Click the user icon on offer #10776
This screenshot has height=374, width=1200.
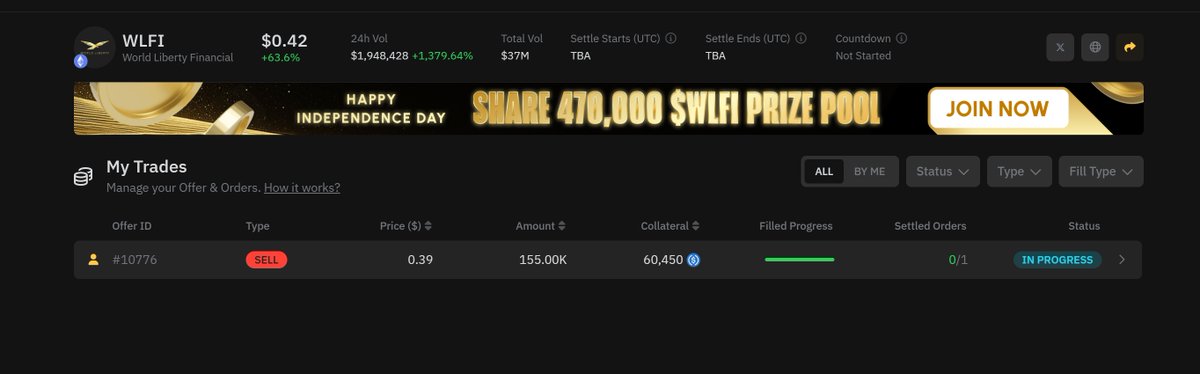pyautogui.click(x=94, y=260)
